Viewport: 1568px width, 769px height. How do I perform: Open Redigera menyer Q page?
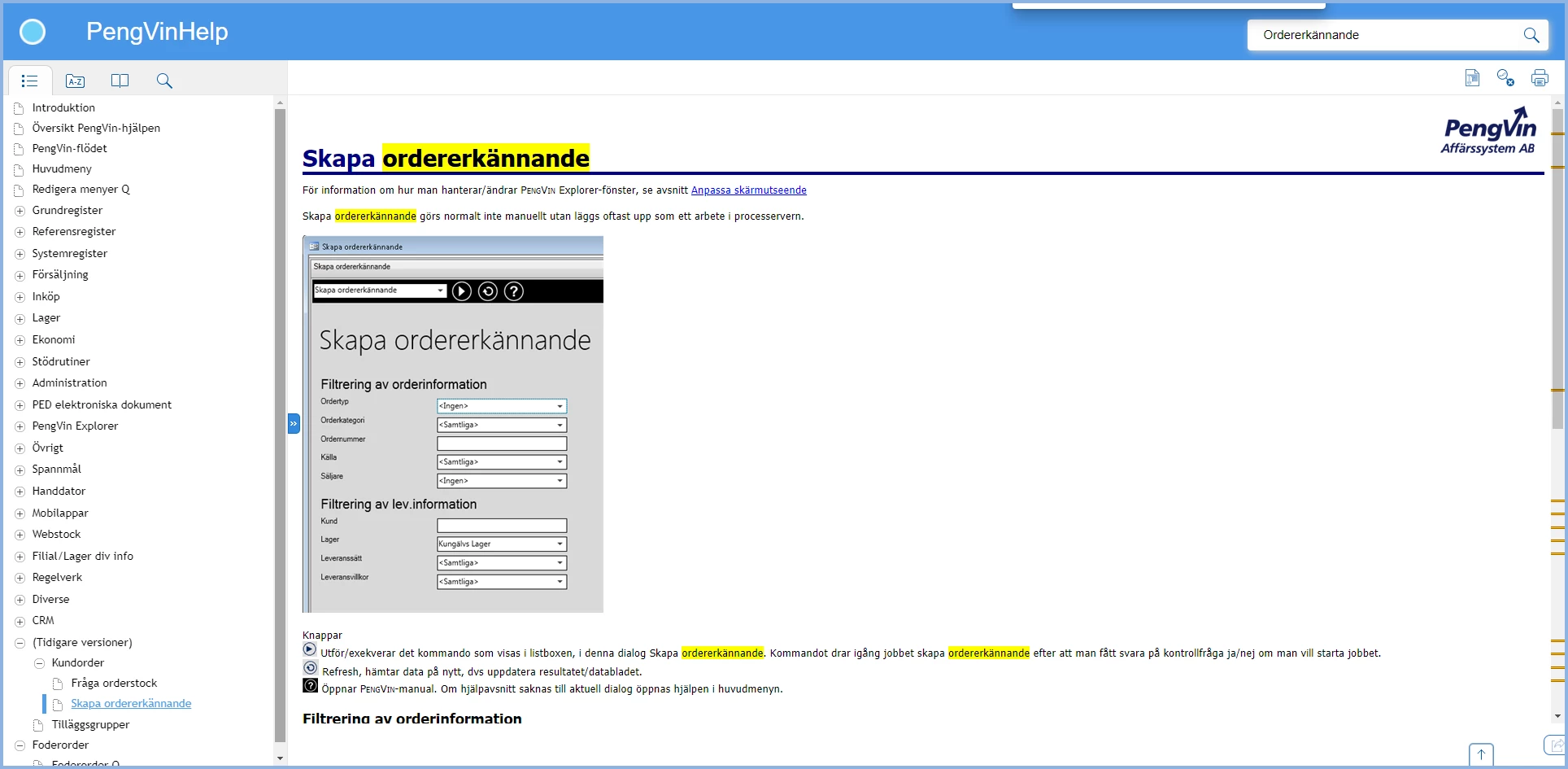(x=81, y=189)
